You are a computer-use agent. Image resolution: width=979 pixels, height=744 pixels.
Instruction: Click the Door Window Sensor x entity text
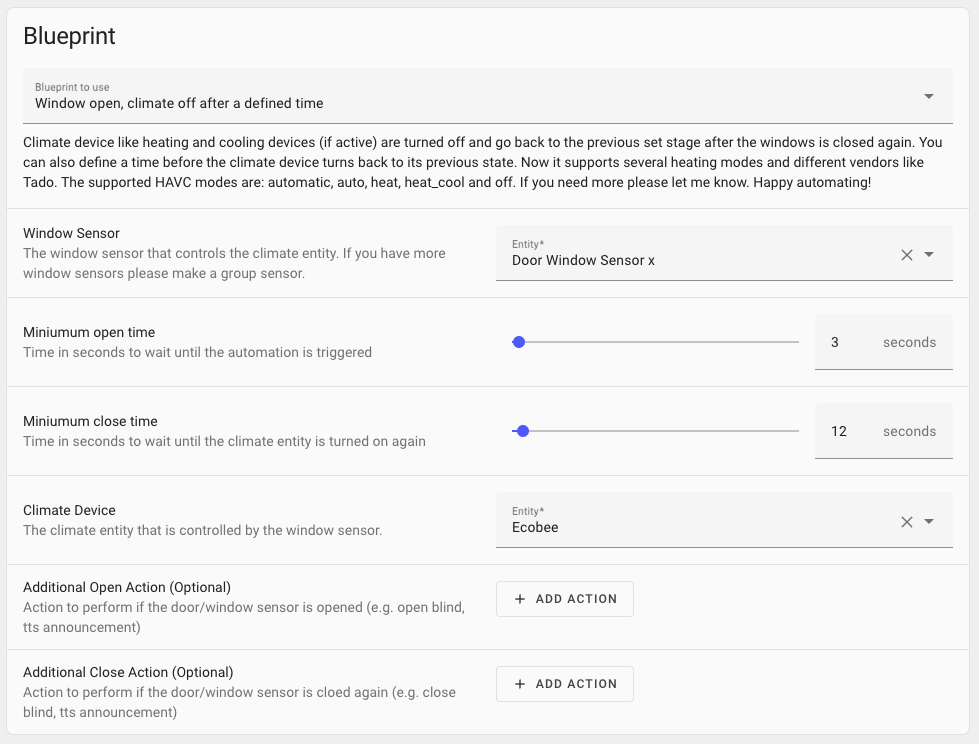(583, 260)
